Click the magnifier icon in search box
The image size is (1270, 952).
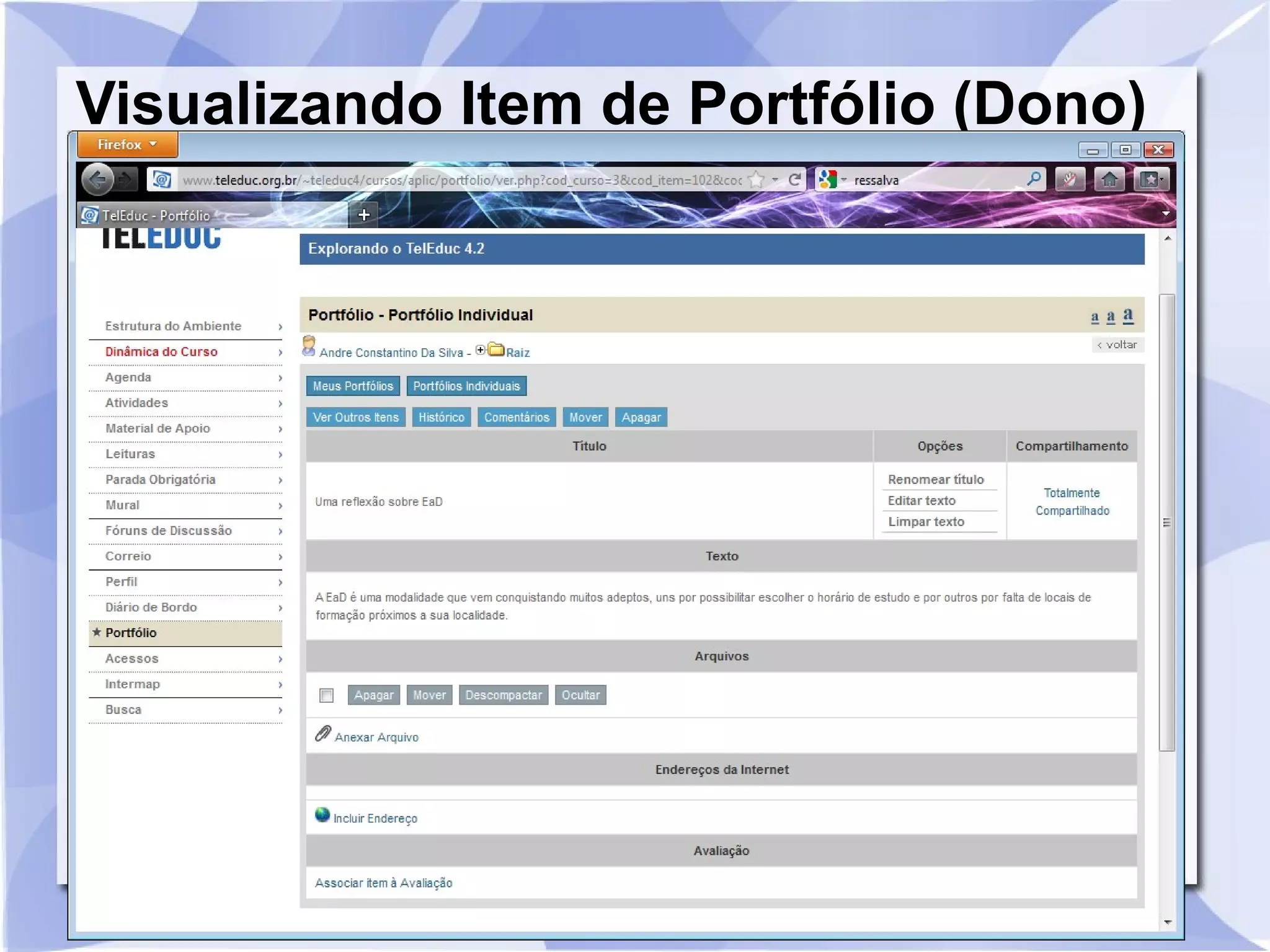[x=1034, y=179]
